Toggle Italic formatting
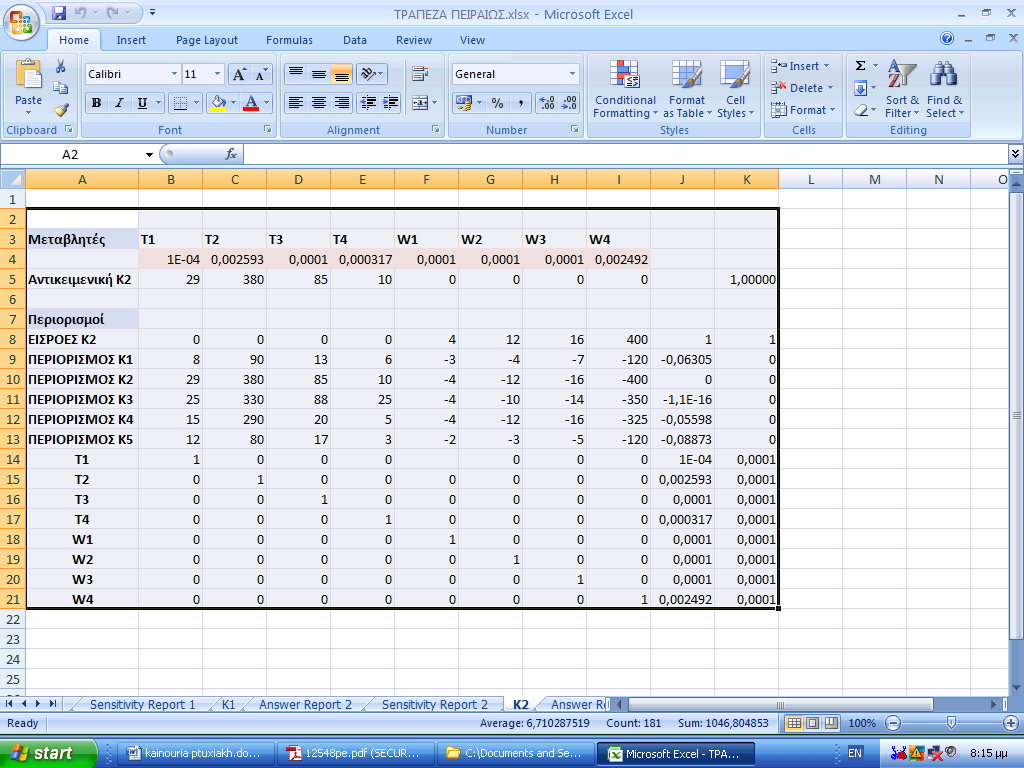The width and height of the screenshot is (1024, 768). point(119,103)
